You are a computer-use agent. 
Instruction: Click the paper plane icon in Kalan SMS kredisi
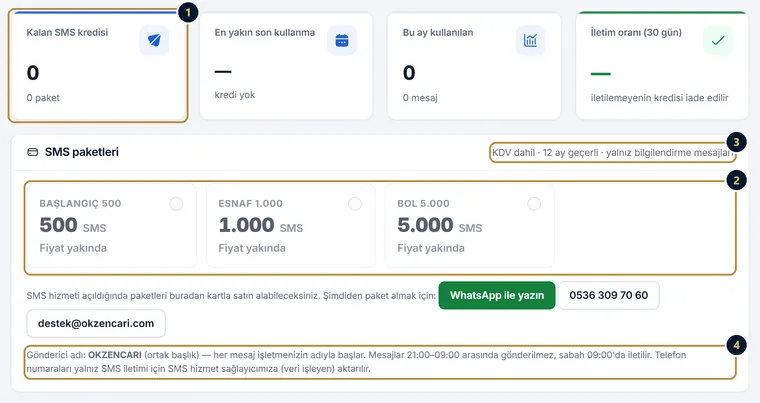pos(154,40)
